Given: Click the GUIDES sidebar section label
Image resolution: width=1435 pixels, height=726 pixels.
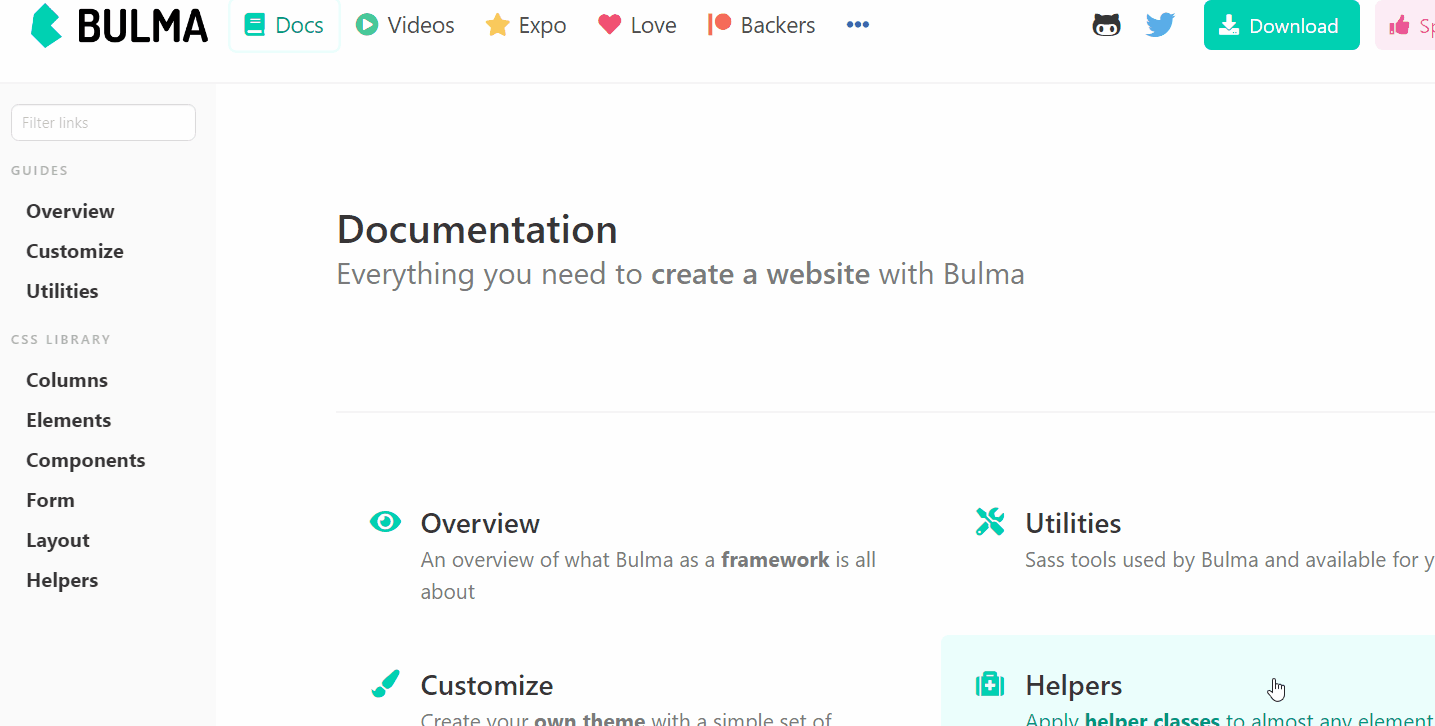Looking at the screenshot, I should (40, 171).
